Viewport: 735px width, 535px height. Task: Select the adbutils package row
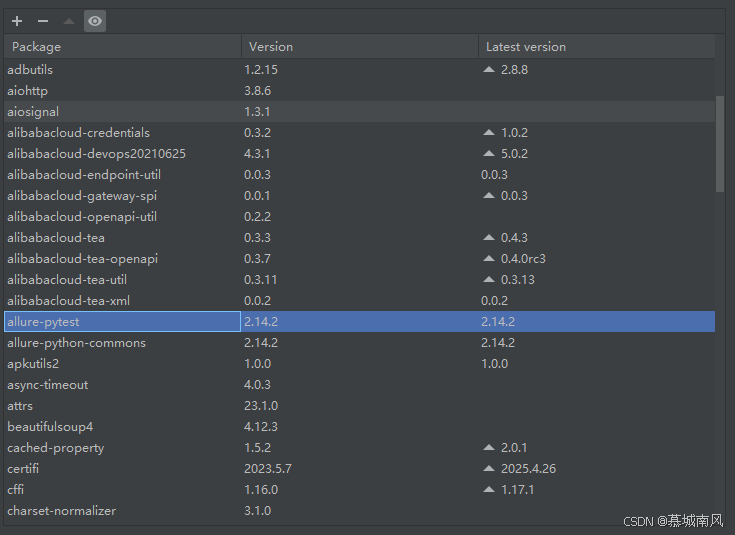tap(360, 69)
